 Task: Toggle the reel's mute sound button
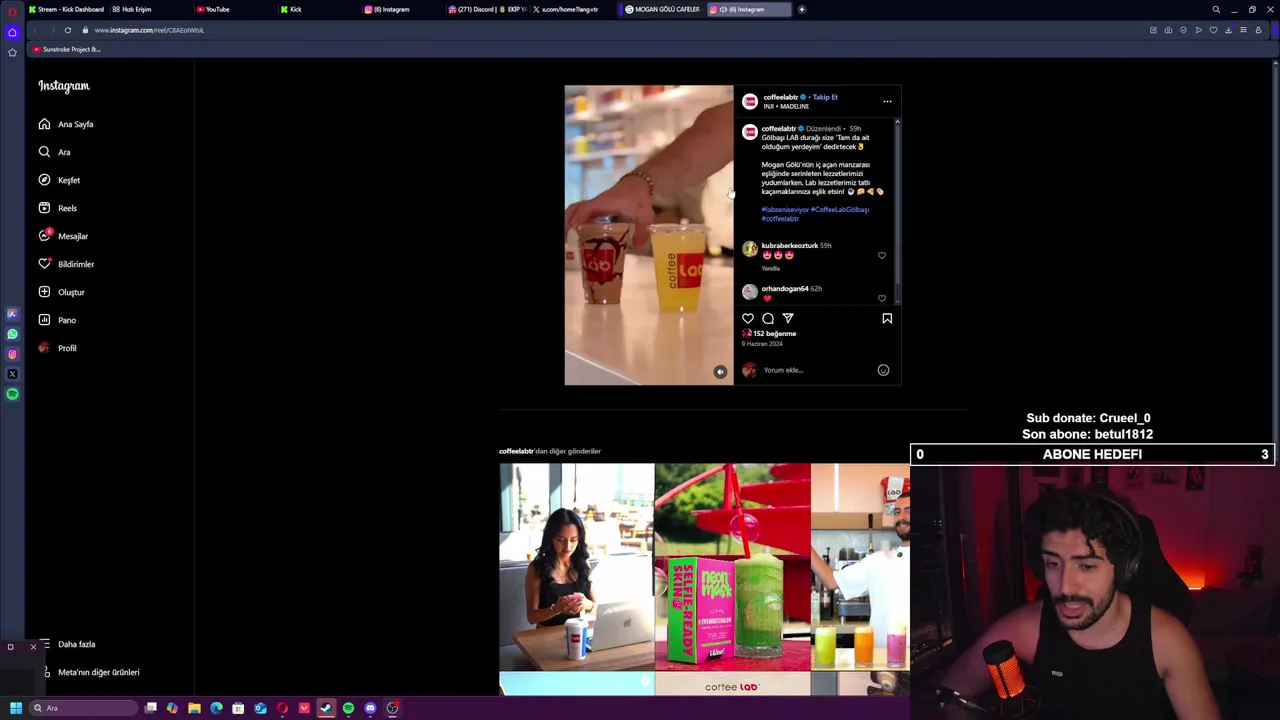pos(720,371)
